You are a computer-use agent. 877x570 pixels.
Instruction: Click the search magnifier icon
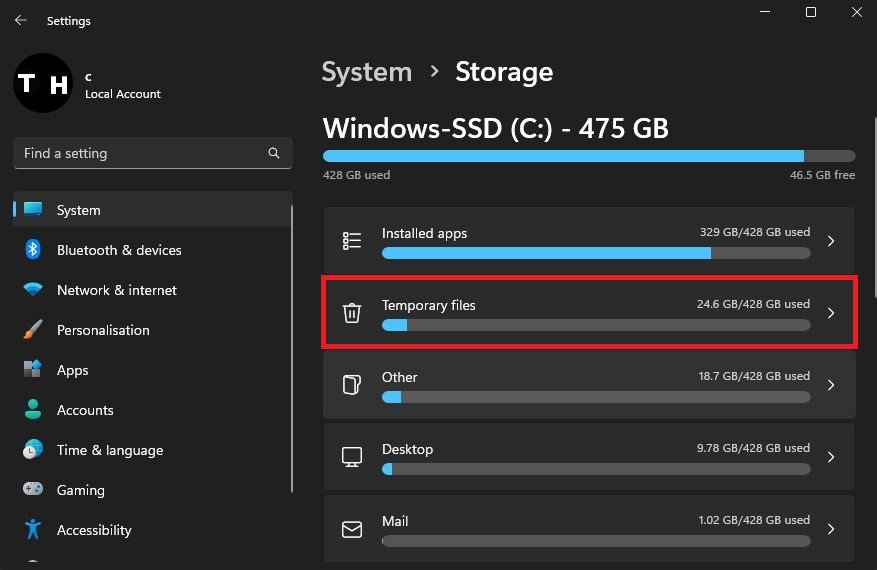274,153
